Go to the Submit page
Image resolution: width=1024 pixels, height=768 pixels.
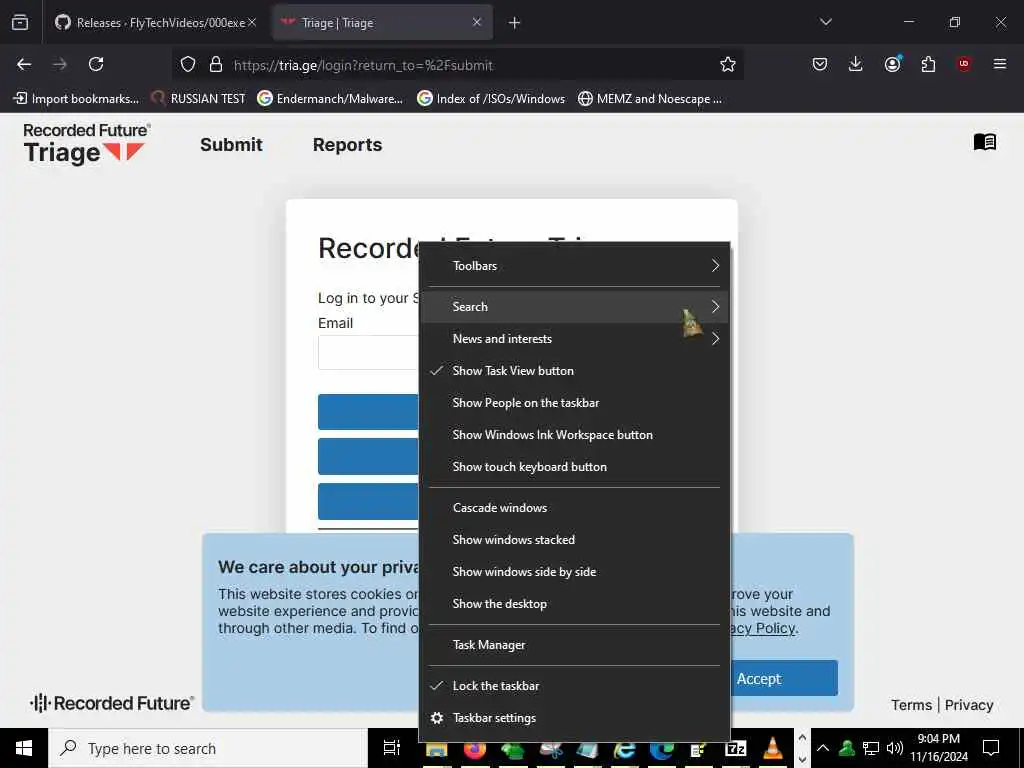point(231,144)
